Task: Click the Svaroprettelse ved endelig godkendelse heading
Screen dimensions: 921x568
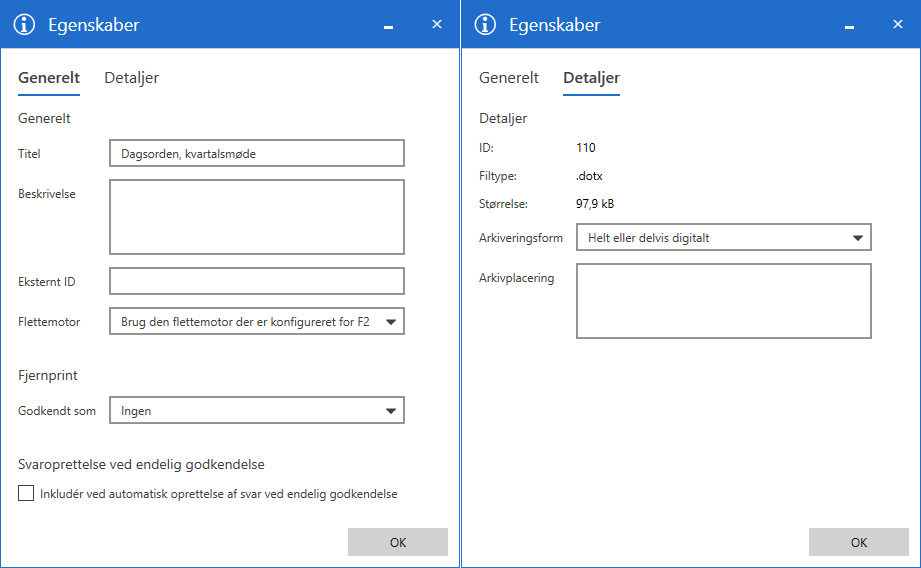Action: (141, 464)
